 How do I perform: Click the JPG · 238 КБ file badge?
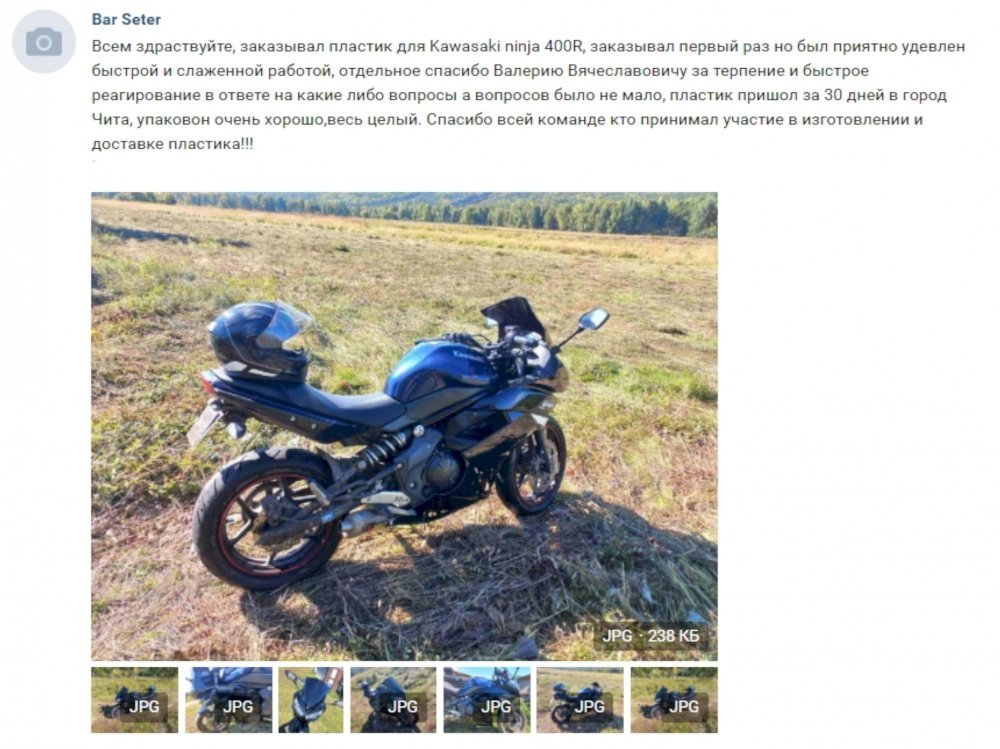coord(651,636)
